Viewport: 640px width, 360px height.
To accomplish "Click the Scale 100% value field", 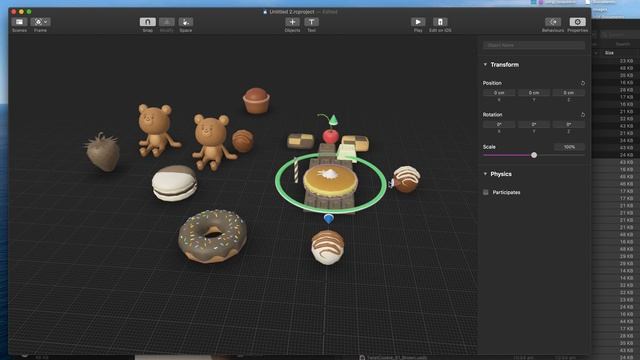I will point(569,147).
